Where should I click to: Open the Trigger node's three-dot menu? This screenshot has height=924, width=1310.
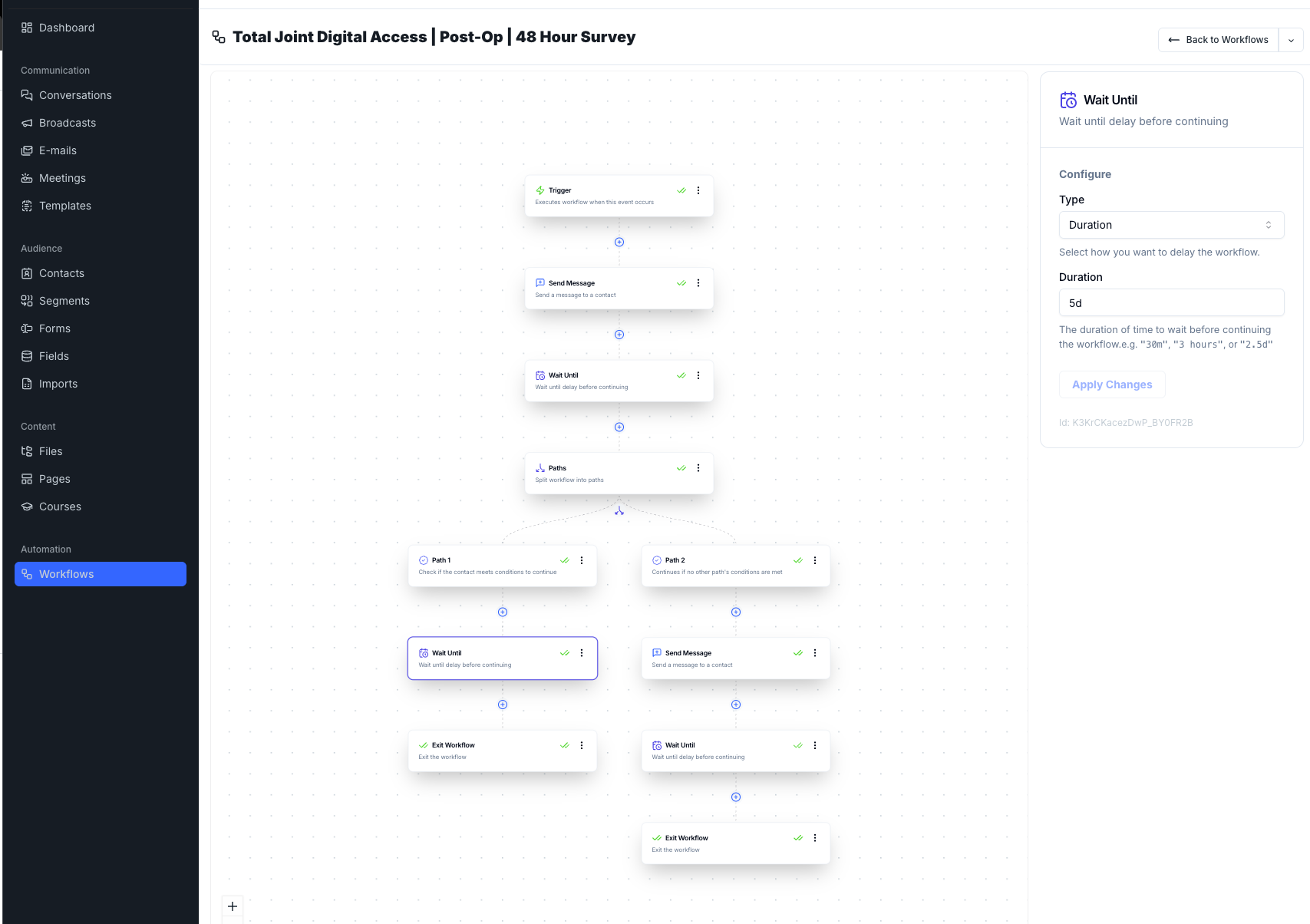pyautogui.click(x=698, y=190)
